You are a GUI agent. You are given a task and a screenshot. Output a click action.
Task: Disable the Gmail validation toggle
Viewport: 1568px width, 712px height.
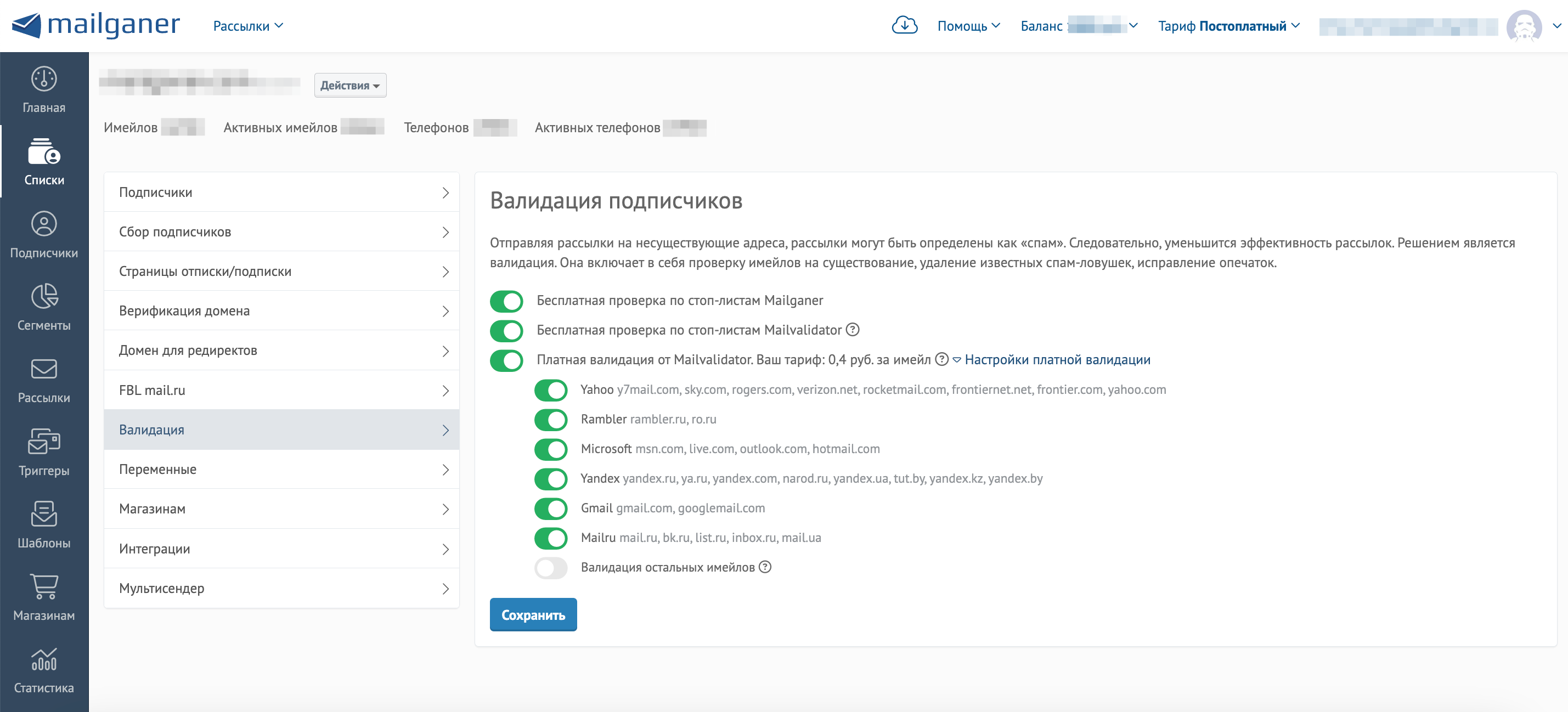tap(550, 508)
